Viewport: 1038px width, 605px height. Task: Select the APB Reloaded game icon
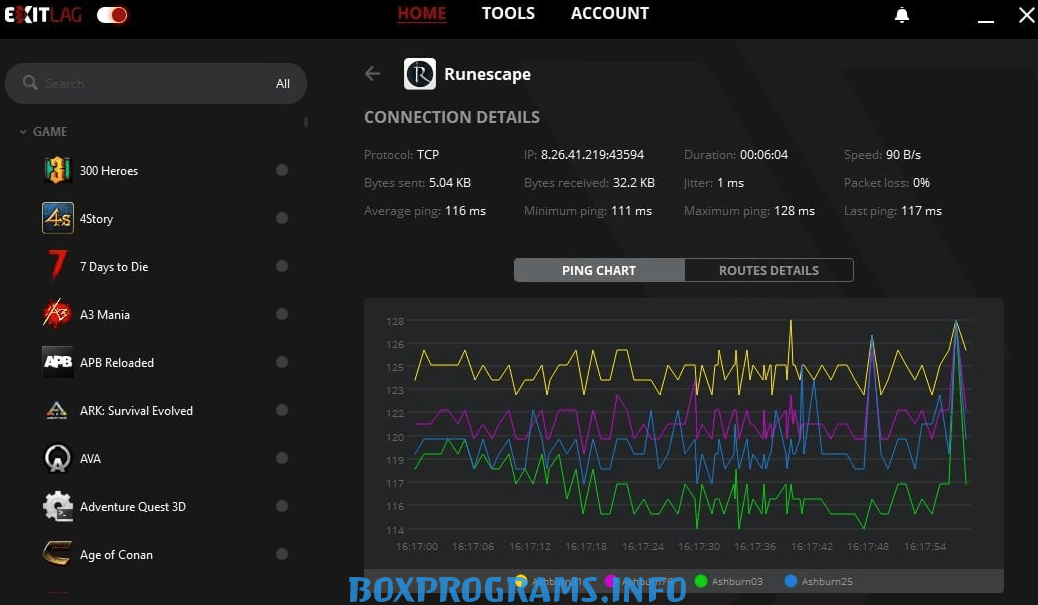coord(58,362)
